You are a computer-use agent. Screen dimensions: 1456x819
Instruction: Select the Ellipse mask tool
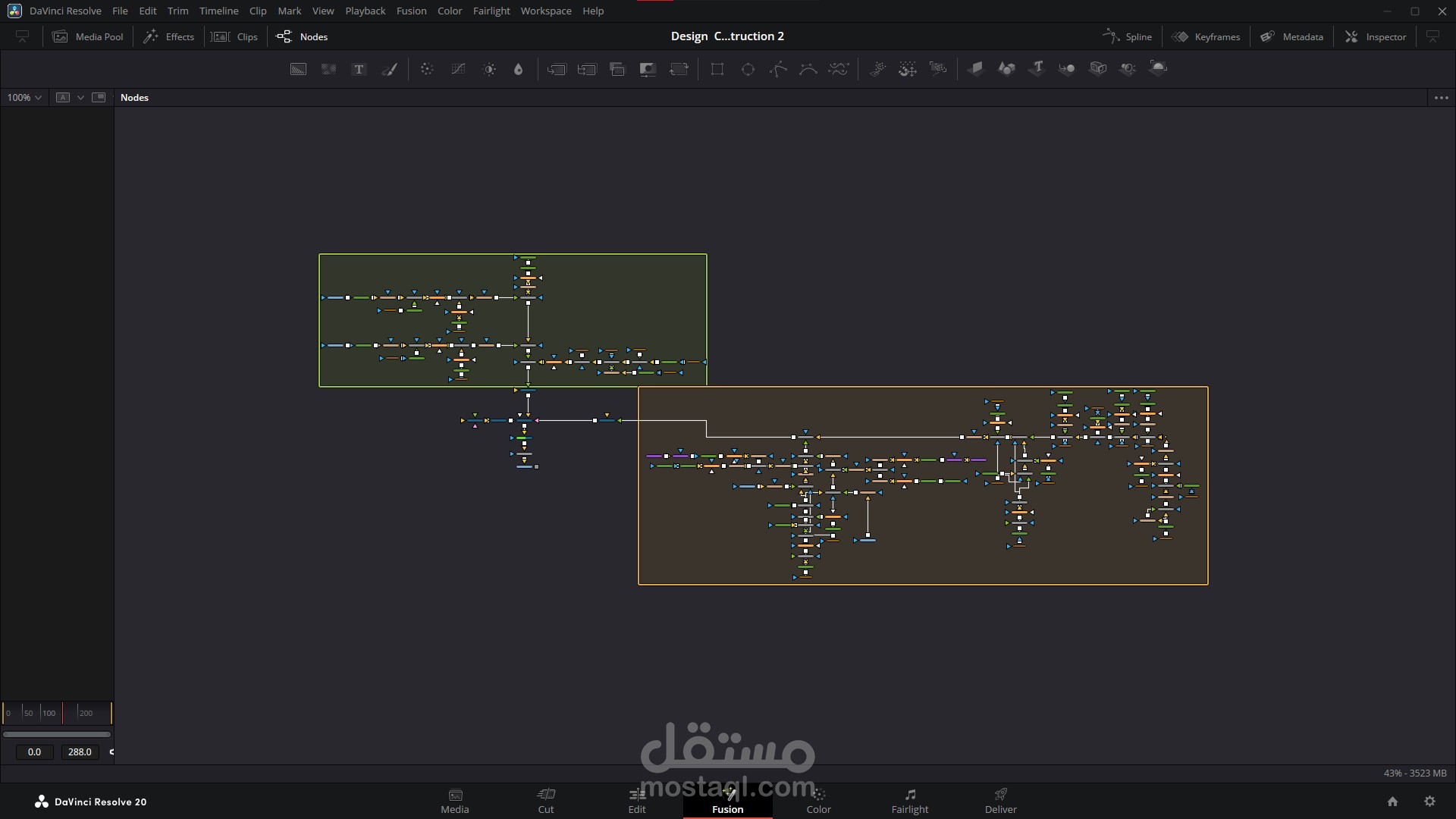tap(748, 69)
